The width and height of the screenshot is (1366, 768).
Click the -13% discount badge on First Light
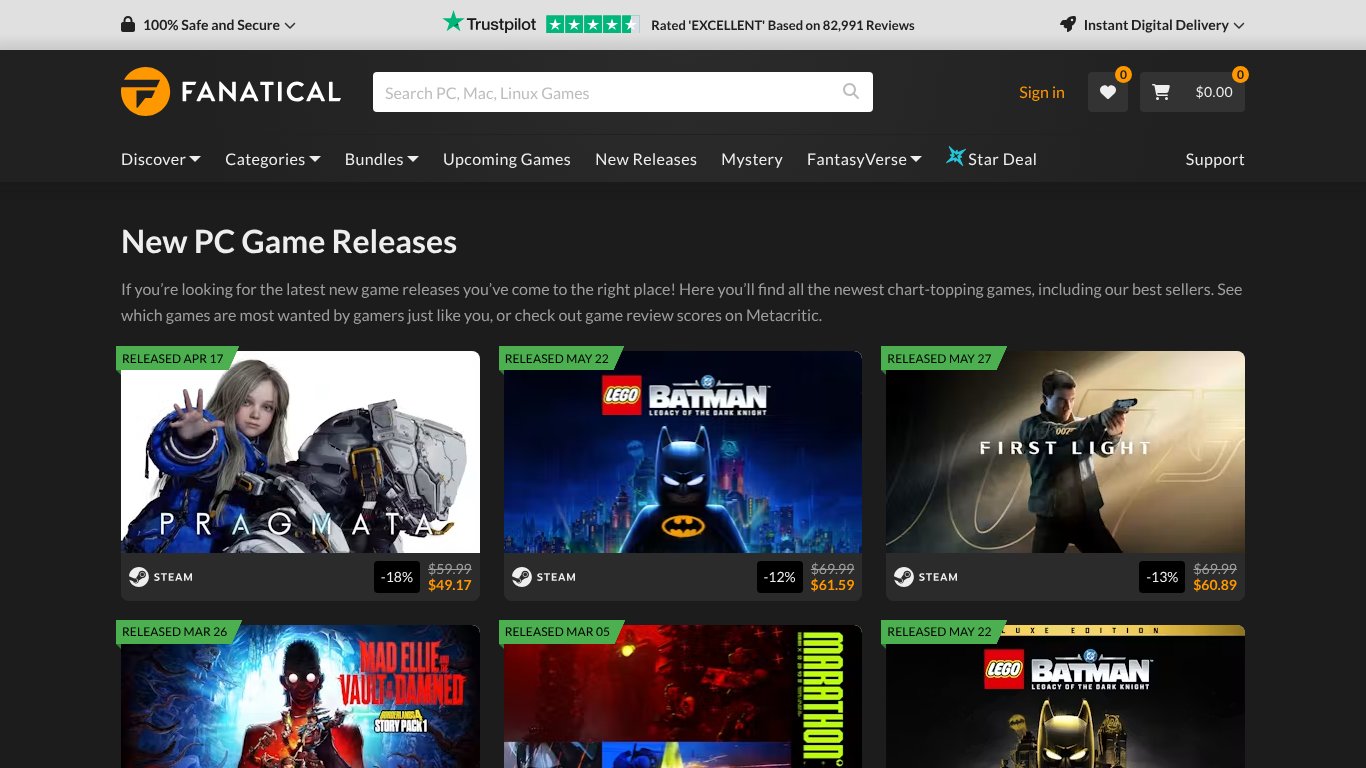tap(1162, 577)
